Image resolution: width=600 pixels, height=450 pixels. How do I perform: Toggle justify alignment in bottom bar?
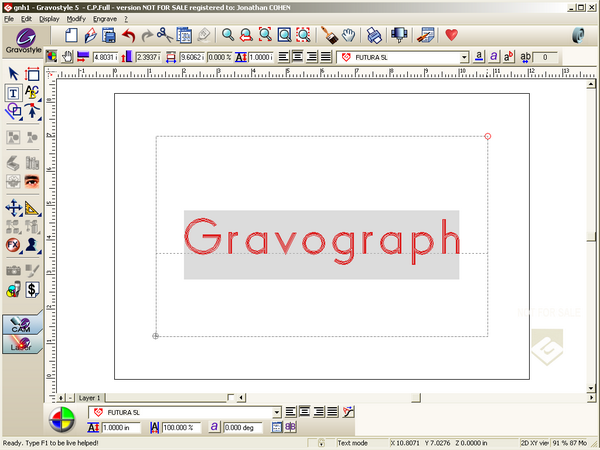[333, 412]
